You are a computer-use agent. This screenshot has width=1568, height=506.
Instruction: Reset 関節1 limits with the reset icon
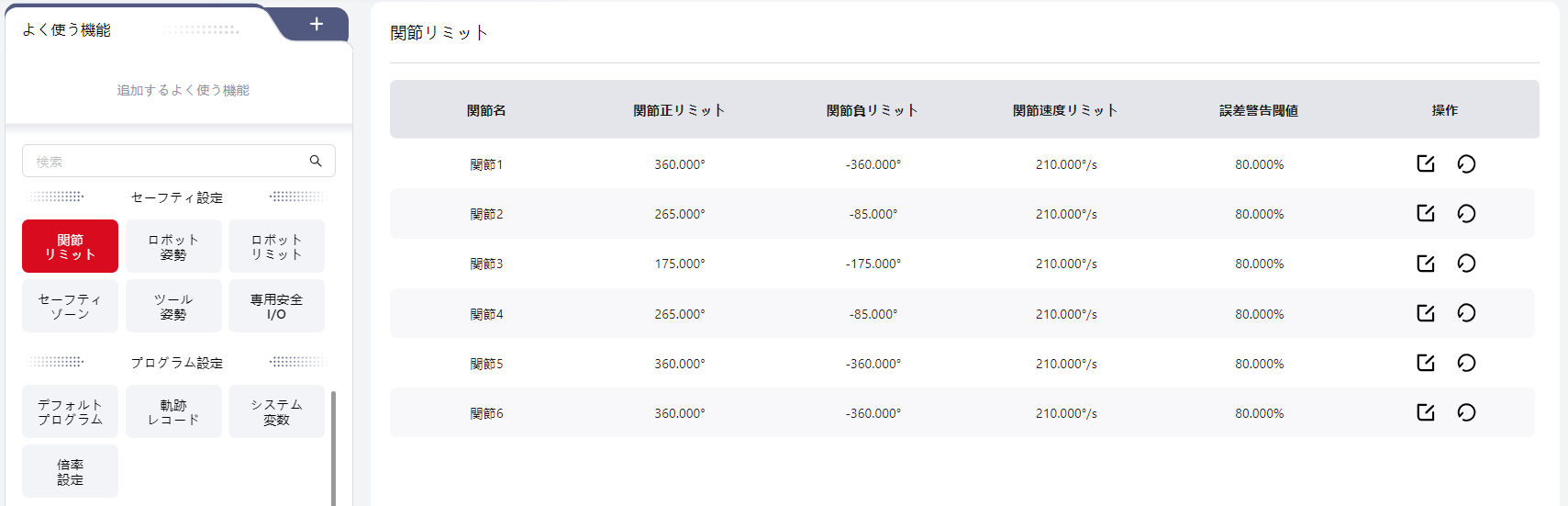click(1466, 163)
